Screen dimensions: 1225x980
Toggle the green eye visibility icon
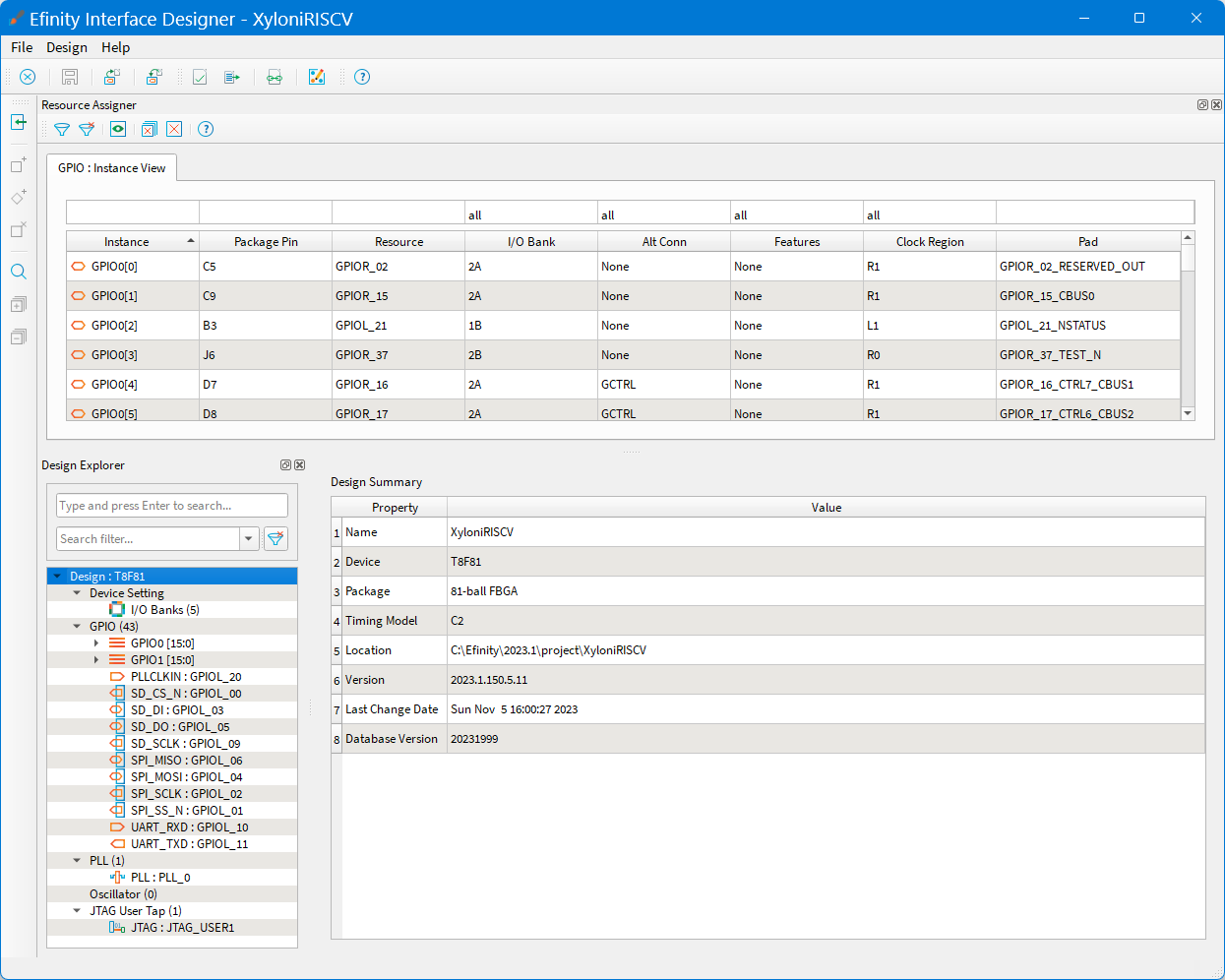coord(118,129)
